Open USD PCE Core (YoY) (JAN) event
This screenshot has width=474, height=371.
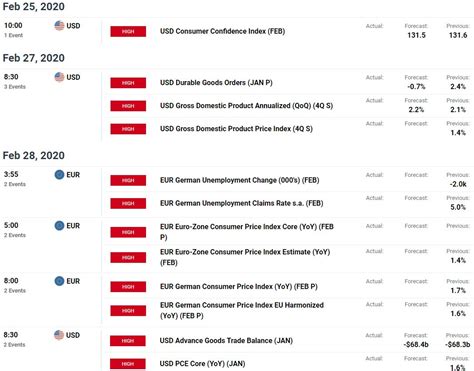click(202, 364)
